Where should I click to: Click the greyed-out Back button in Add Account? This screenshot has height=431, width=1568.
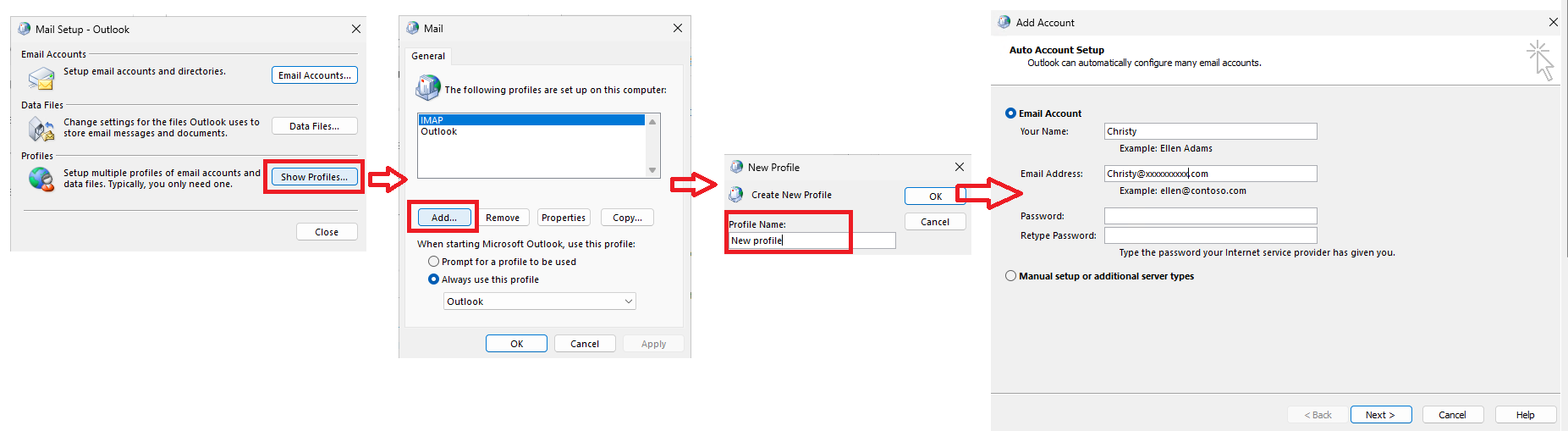(1318, 415)
